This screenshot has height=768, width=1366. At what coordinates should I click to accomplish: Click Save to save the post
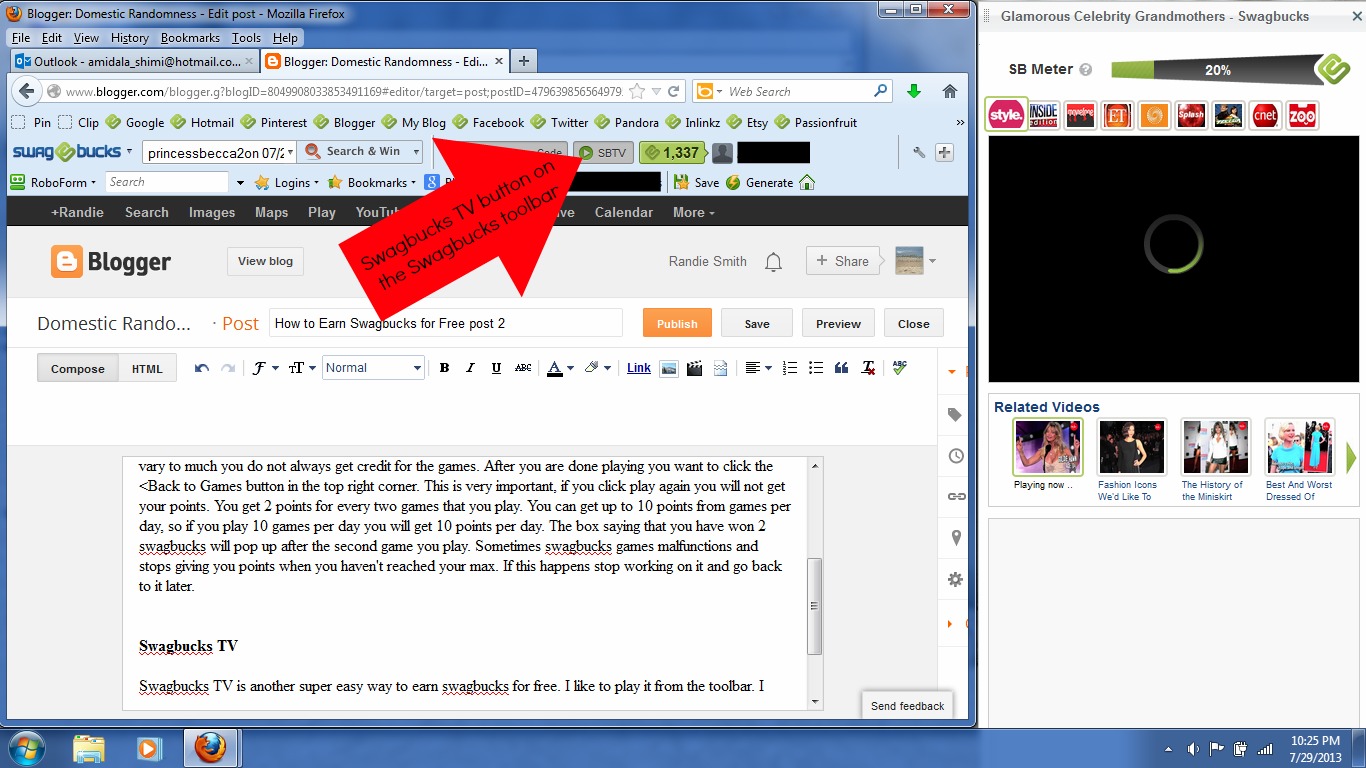(757, 323)
